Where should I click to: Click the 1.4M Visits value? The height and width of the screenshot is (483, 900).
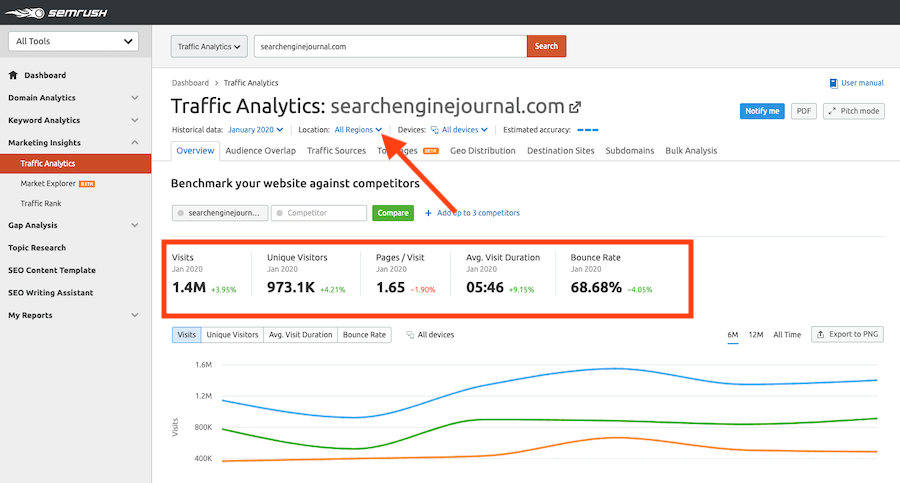click(189, 288)
